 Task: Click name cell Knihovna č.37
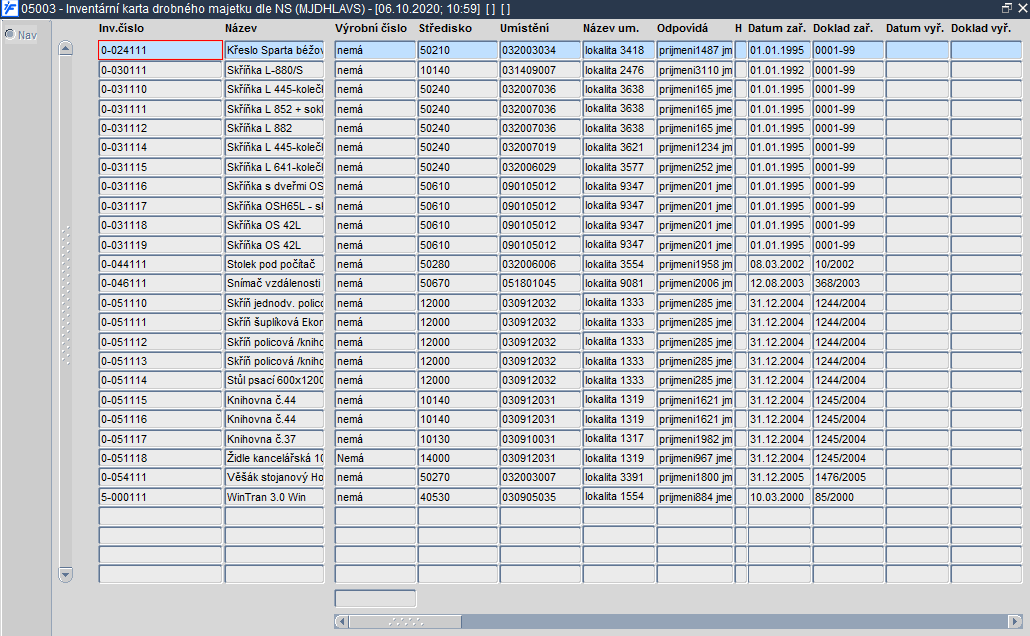tap(275, 439)
